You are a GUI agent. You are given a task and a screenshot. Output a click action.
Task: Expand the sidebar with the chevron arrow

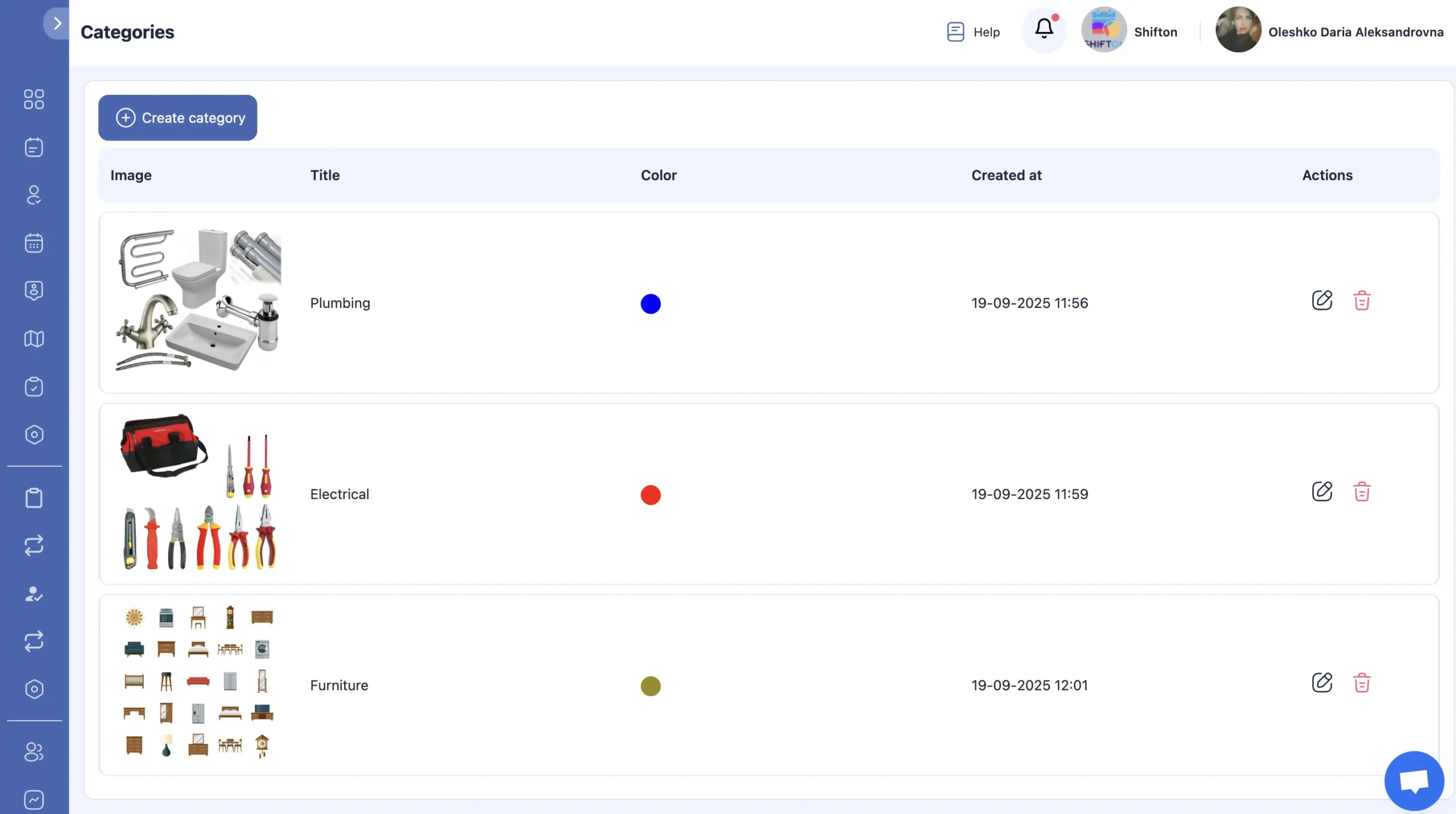(x=57, y=23)
